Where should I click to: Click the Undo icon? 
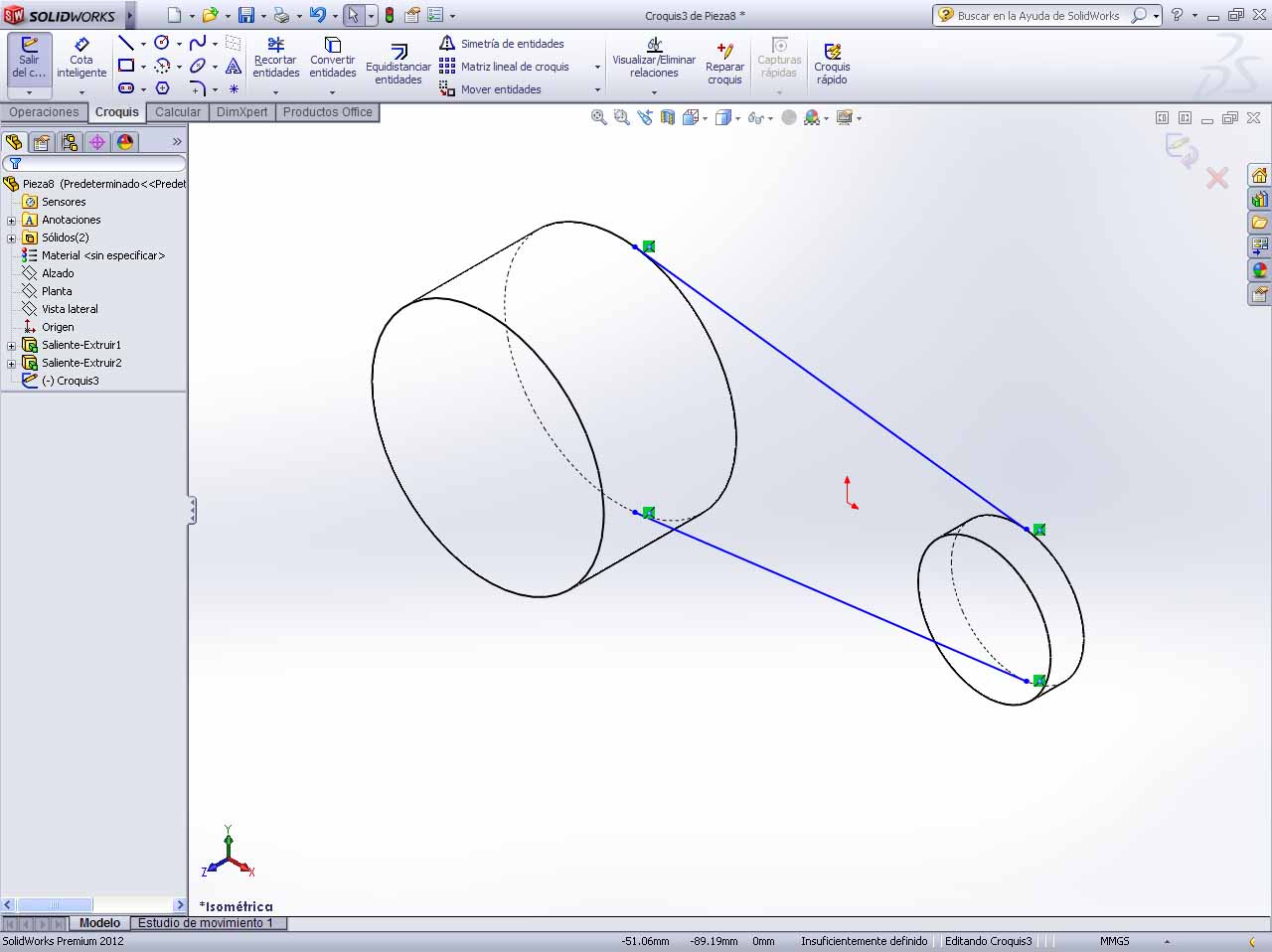pos(317,15)
